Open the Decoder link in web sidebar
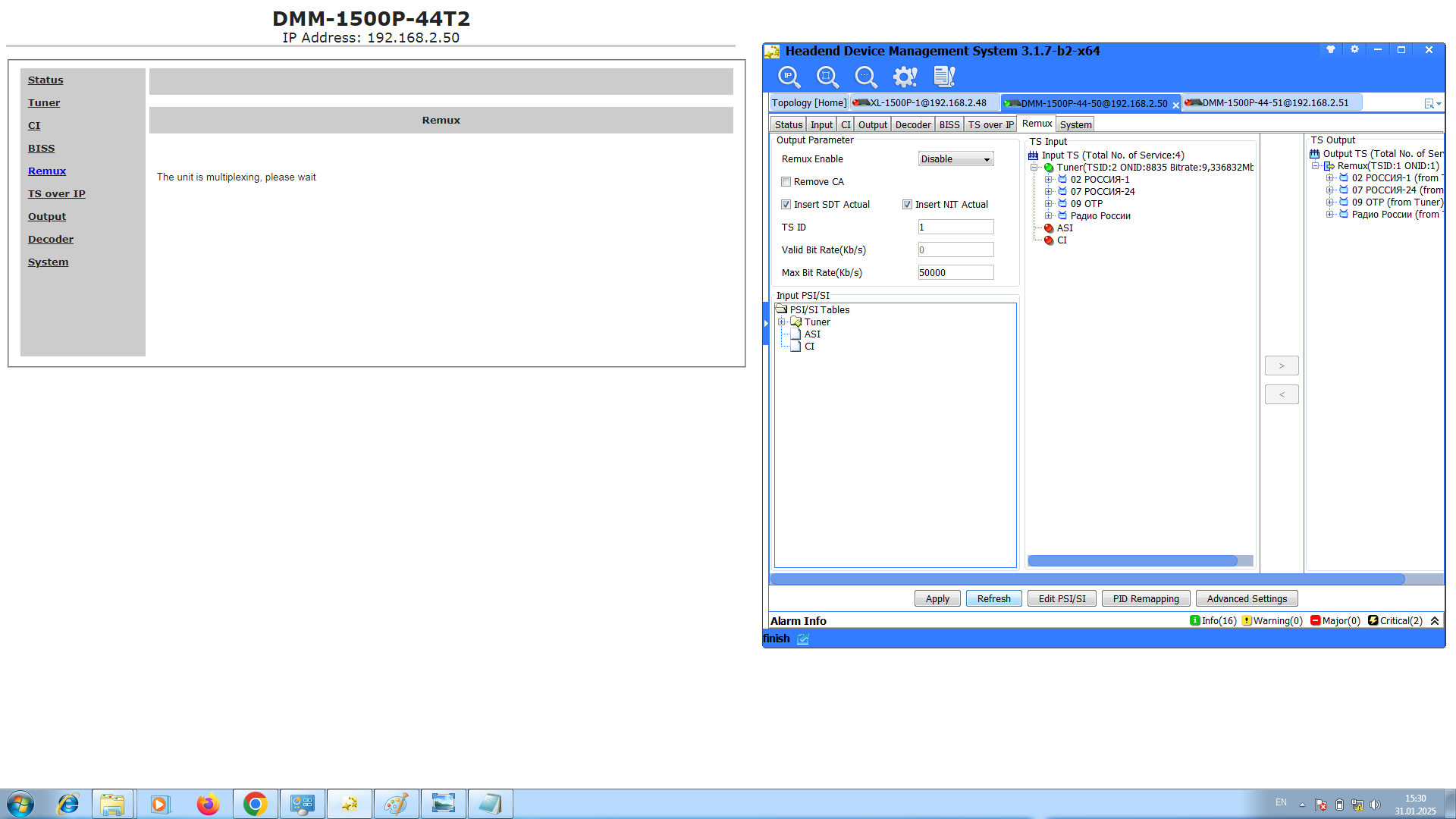 coord(51,240)
